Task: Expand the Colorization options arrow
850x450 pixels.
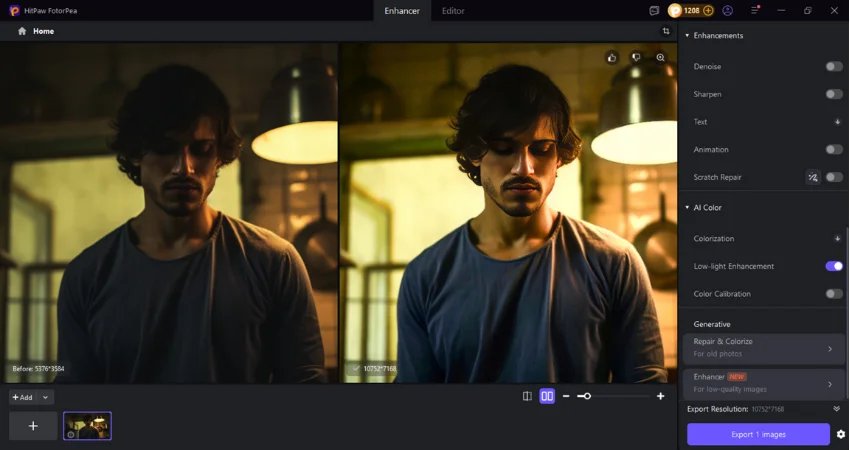Action: coord(837,239)
